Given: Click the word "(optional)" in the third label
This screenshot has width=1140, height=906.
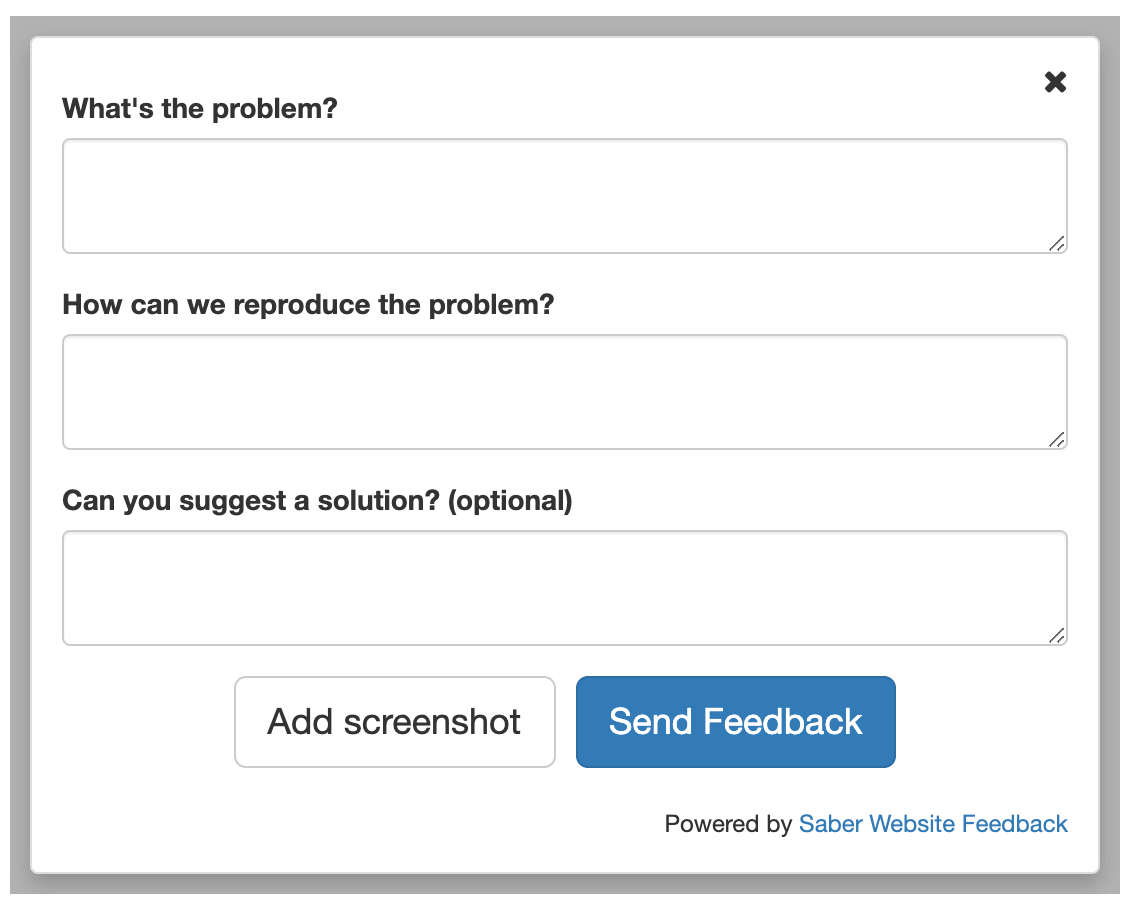Looking at the screenshot, I should (x=510, y=500).
